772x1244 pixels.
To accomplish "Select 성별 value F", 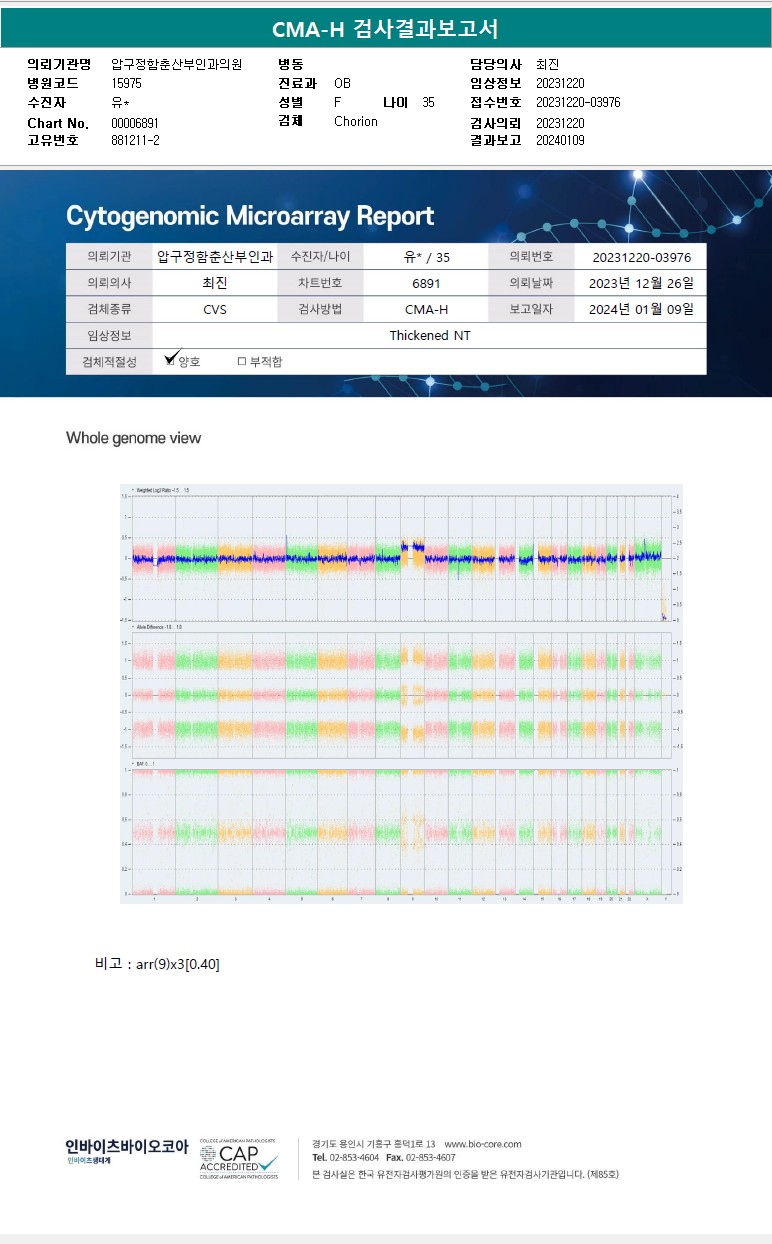I will (337, 102).
